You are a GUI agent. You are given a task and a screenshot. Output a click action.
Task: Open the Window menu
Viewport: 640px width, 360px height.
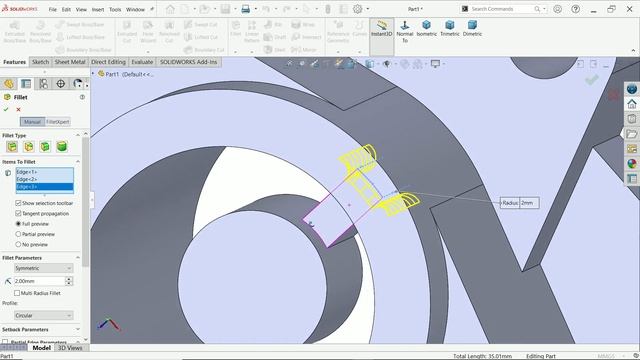point(135,9)
